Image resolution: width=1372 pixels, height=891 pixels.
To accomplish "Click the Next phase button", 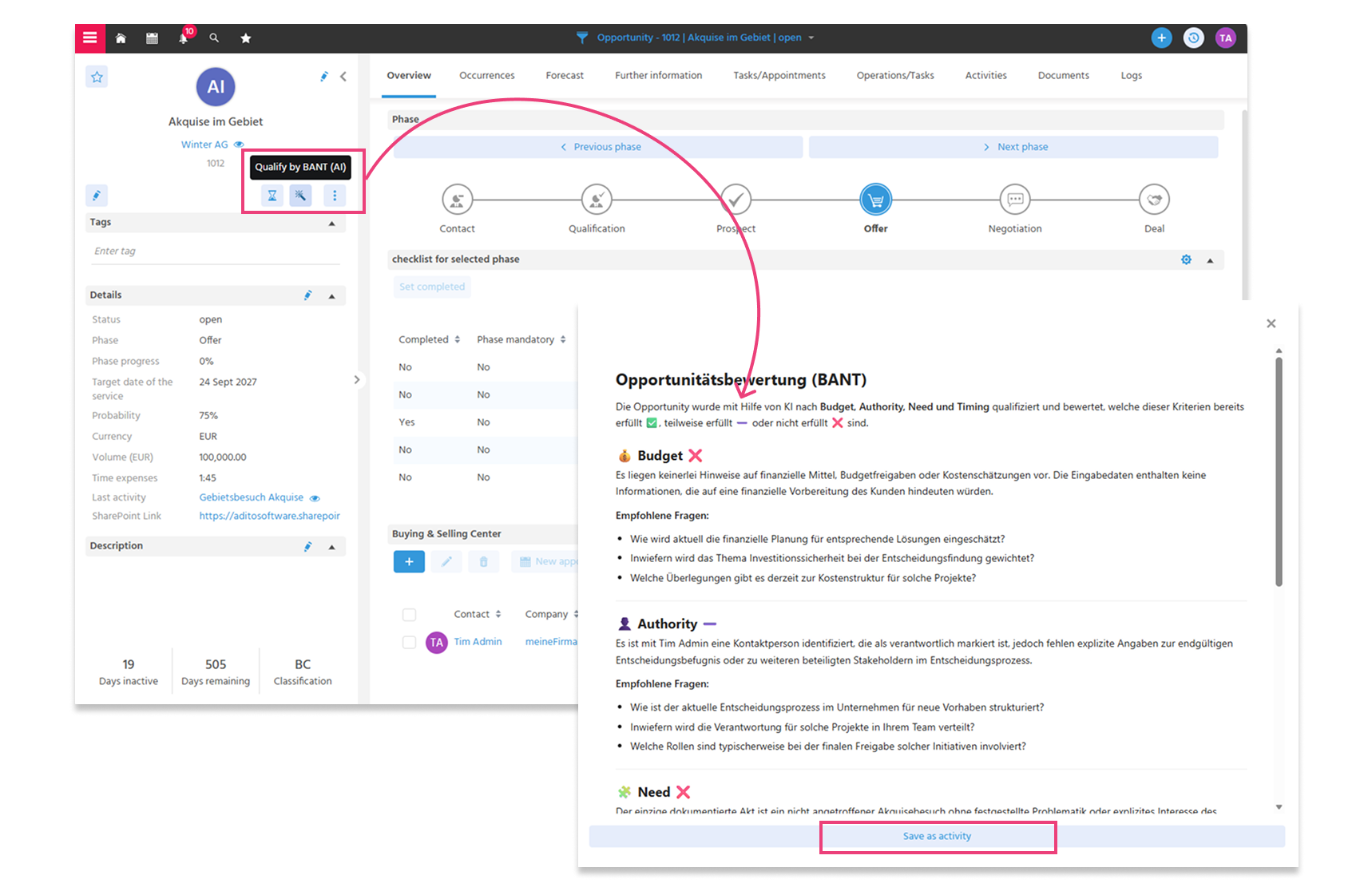I will (1013, 147).
